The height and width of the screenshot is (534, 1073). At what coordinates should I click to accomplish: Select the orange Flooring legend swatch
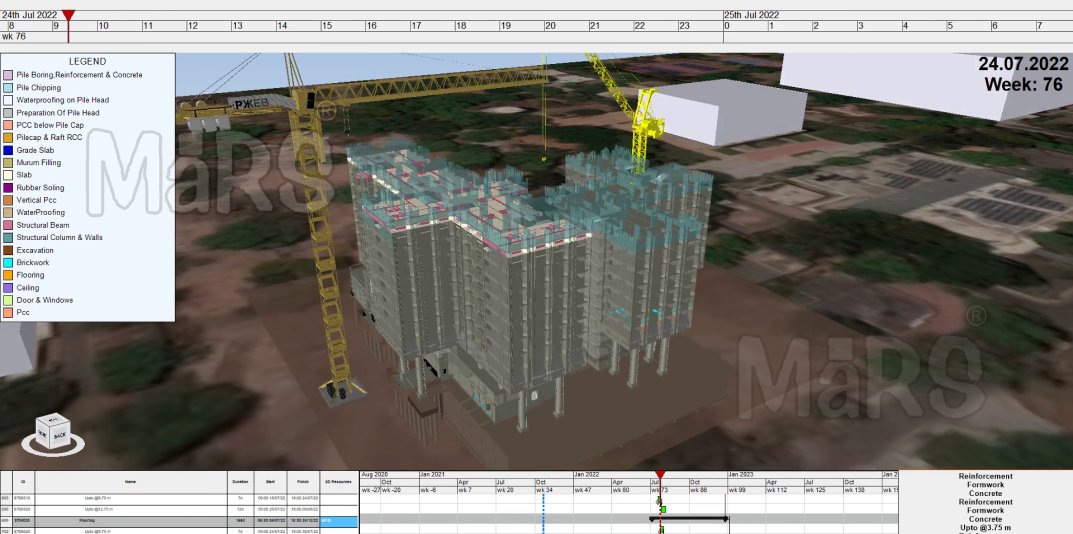click(x=8, y=275)
